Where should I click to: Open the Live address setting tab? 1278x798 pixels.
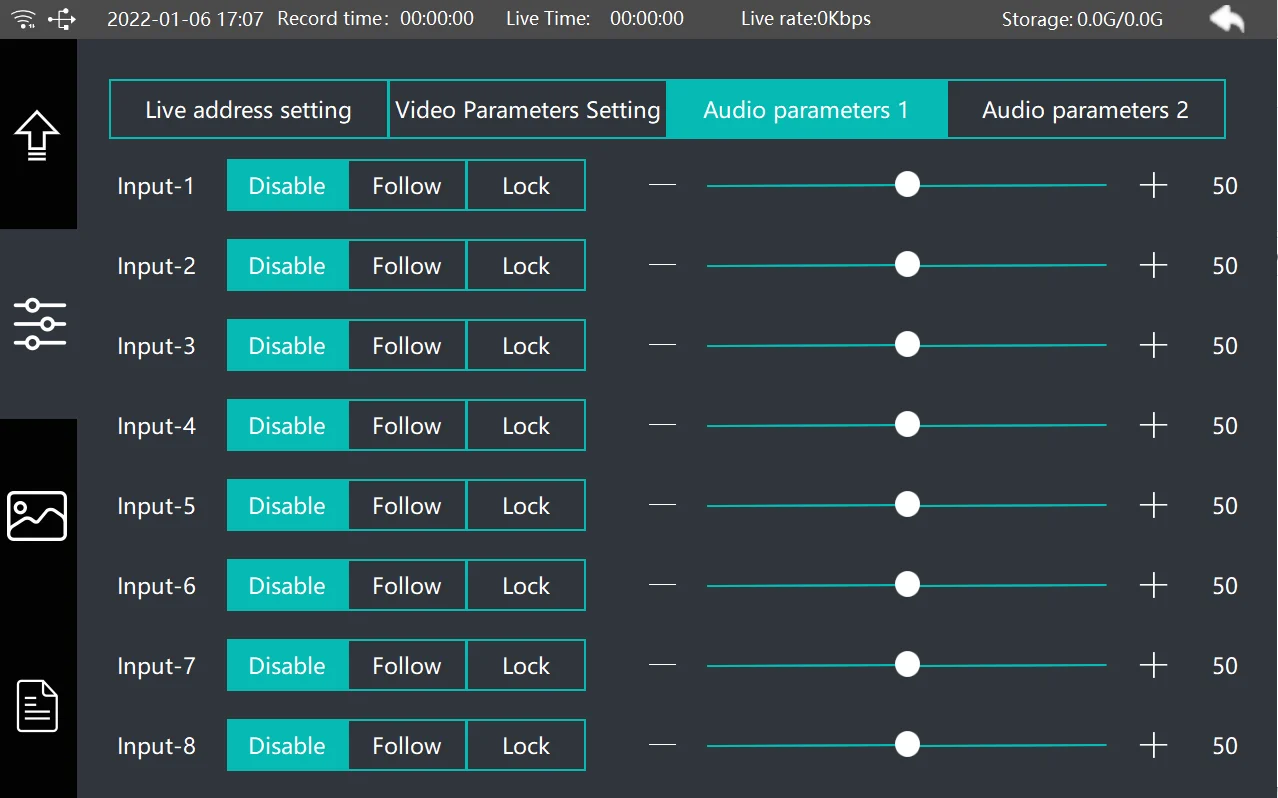tap(248, 109)
